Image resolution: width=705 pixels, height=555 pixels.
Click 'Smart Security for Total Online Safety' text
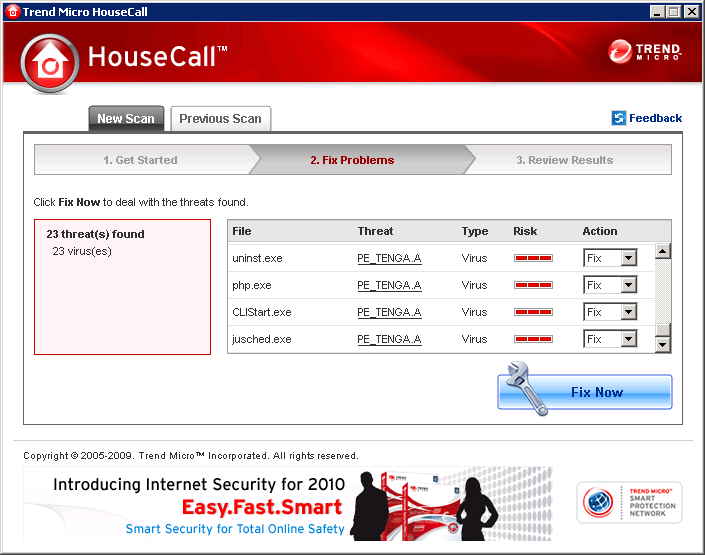pyautogui.click(x=235, y=529)
